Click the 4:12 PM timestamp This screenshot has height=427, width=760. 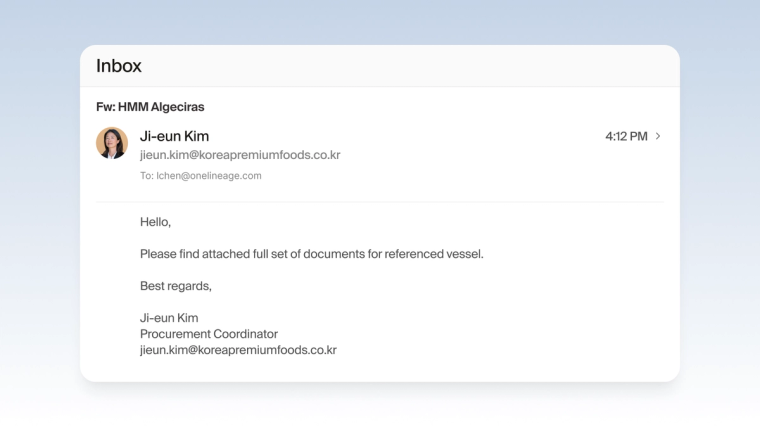(626, 136)
